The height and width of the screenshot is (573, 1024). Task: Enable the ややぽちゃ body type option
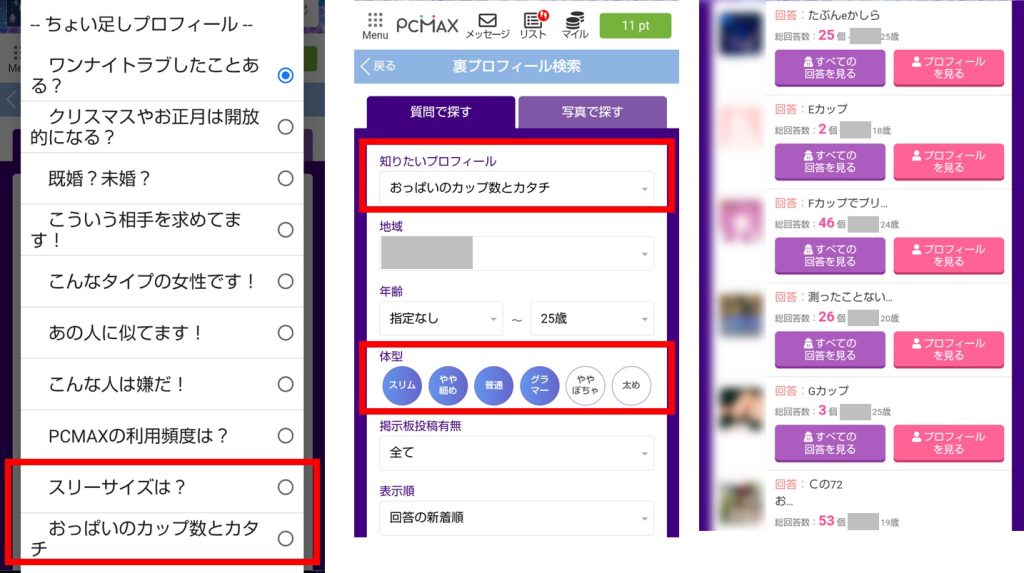click(x=586, y=385)
